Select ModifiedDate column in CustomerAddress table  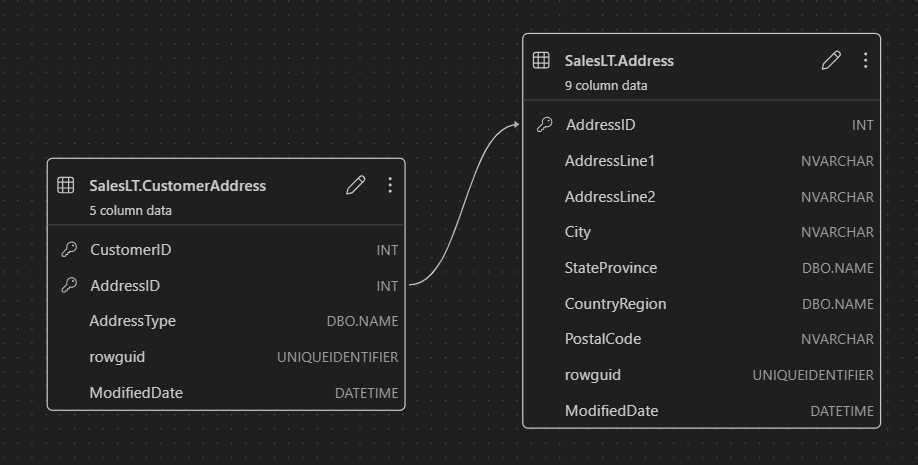point(226,392)
